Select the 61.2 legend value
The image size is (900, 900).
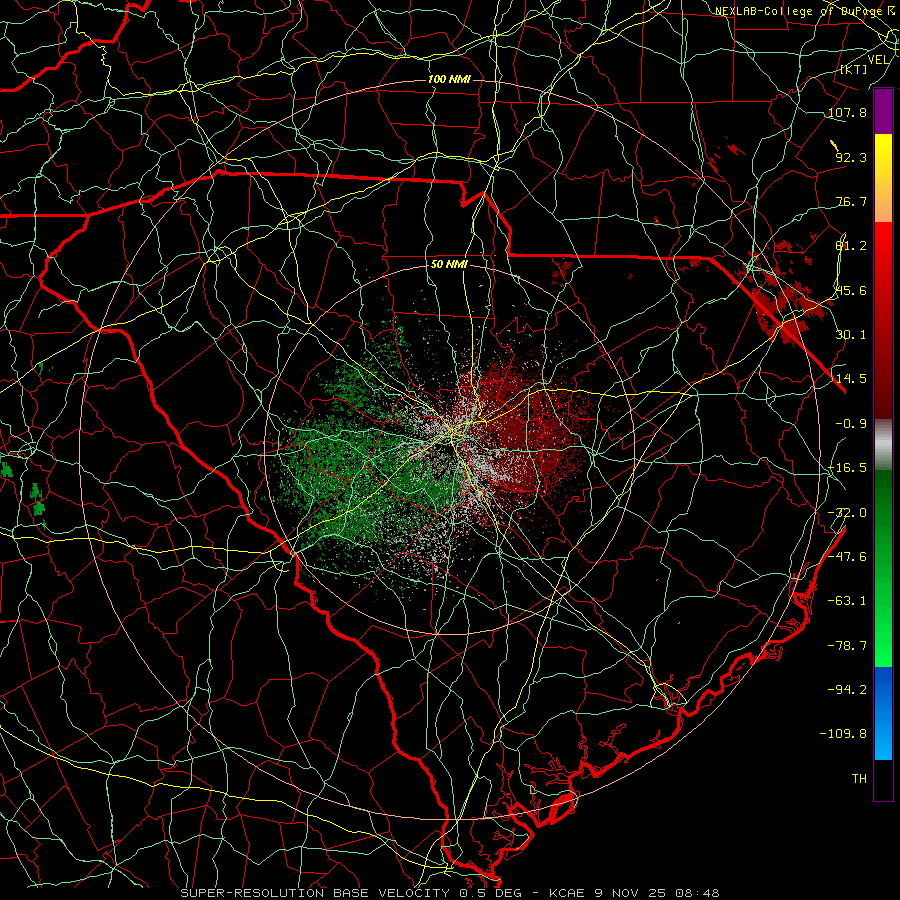pos(851,246)
